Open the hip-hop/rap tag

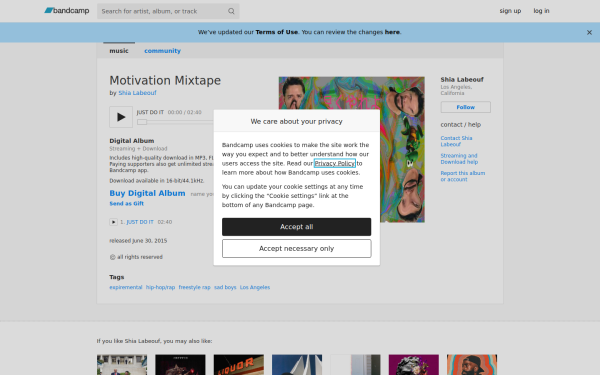coord(160,287)
